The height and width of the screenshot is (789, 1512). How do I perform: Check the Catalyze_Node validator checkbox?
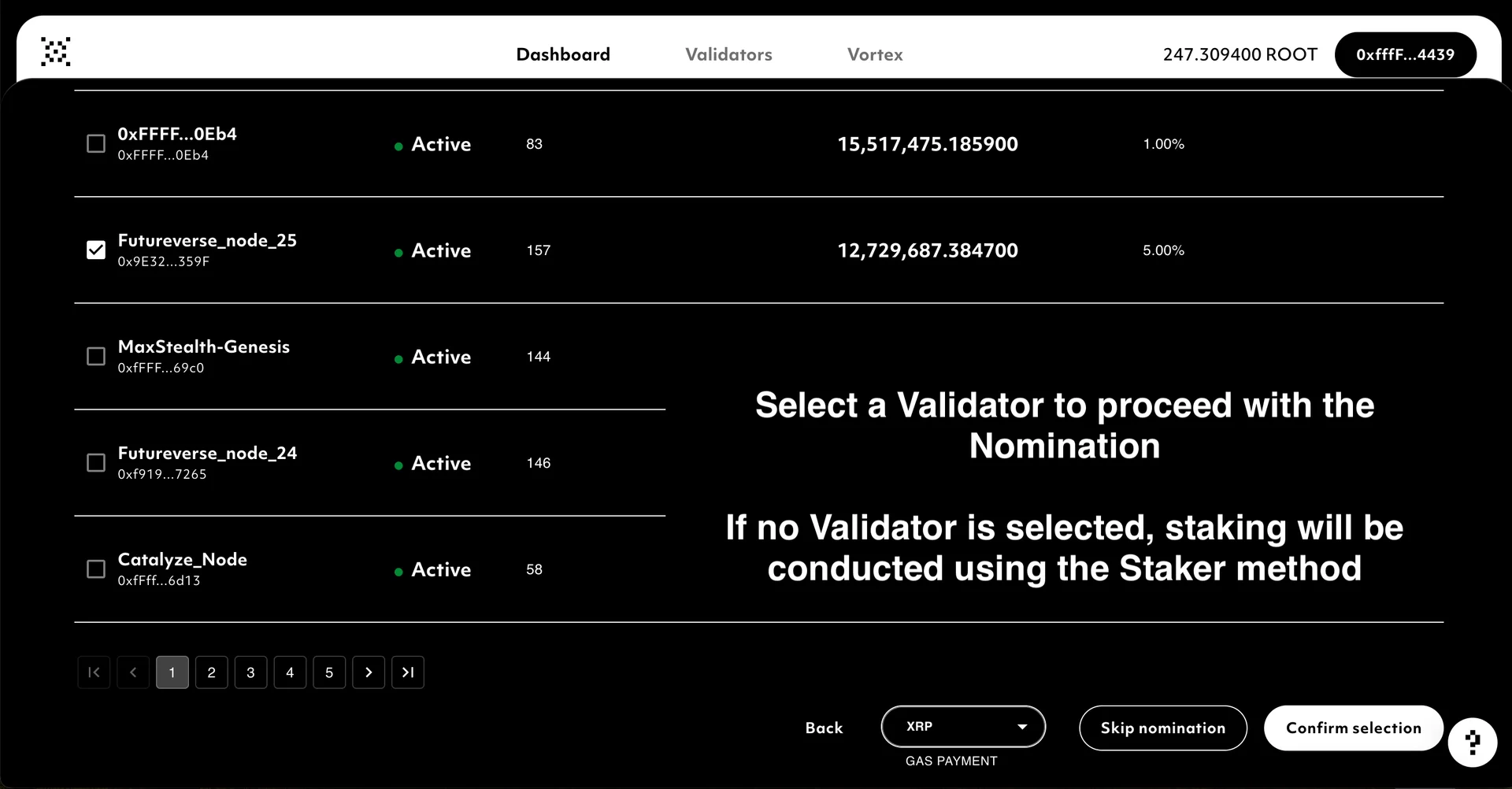point(96,569)
